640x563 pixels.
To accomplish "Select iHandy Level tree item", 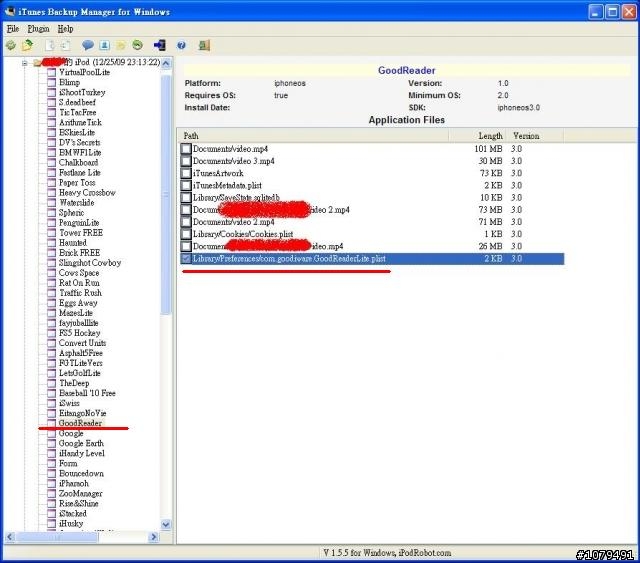I will (82, 453).
